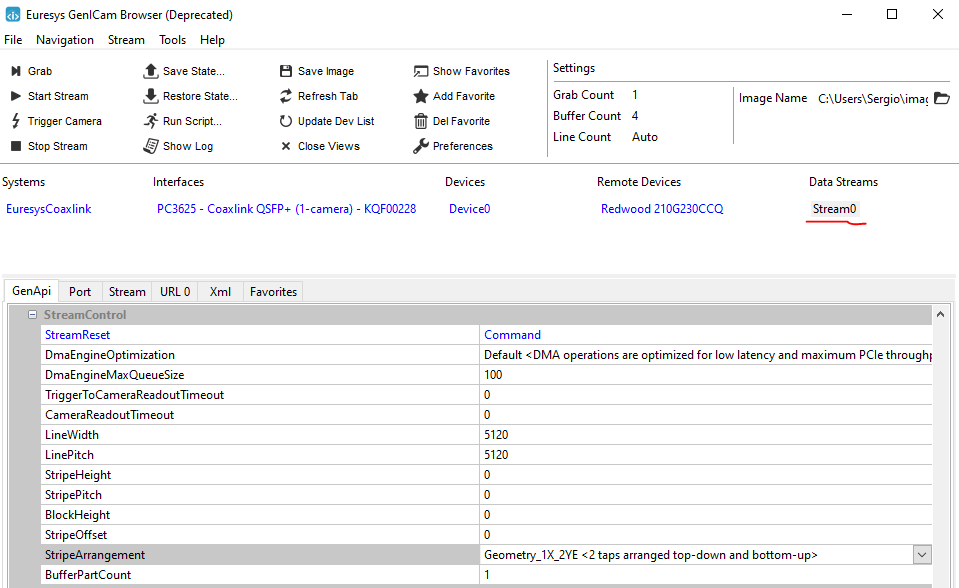Click the Preferences wrench icon
This screenshot has width=959, height=588.
[x=421, y=146]
